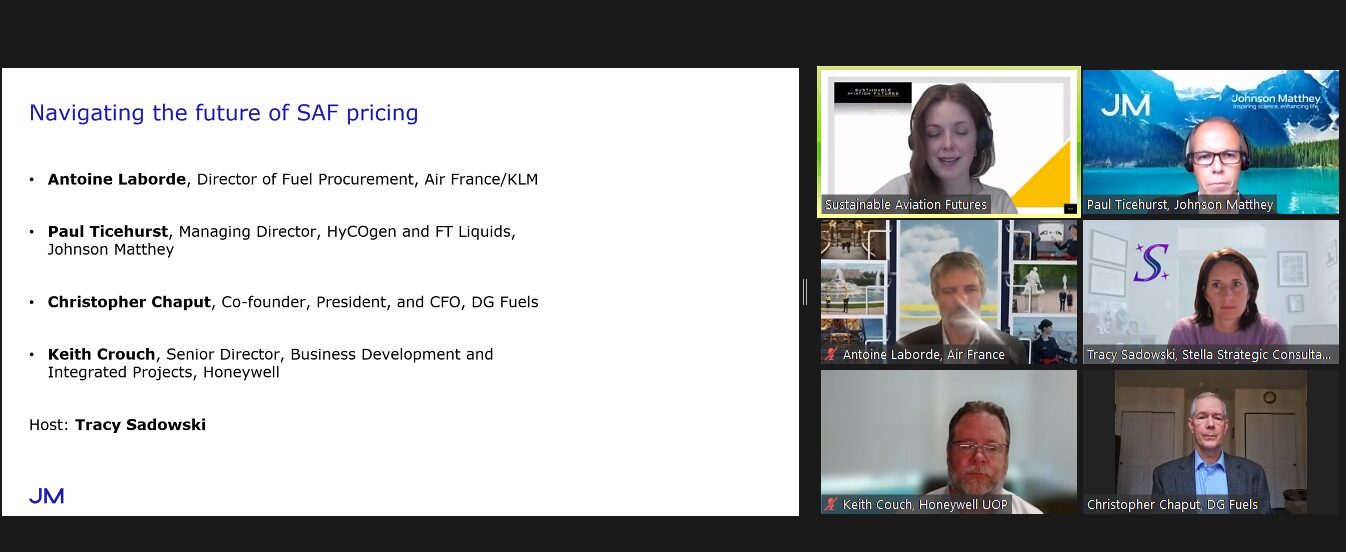1346x552 pixels.
Task: Select Tracy Sadowski's video tile
Action: (1210, 290)
